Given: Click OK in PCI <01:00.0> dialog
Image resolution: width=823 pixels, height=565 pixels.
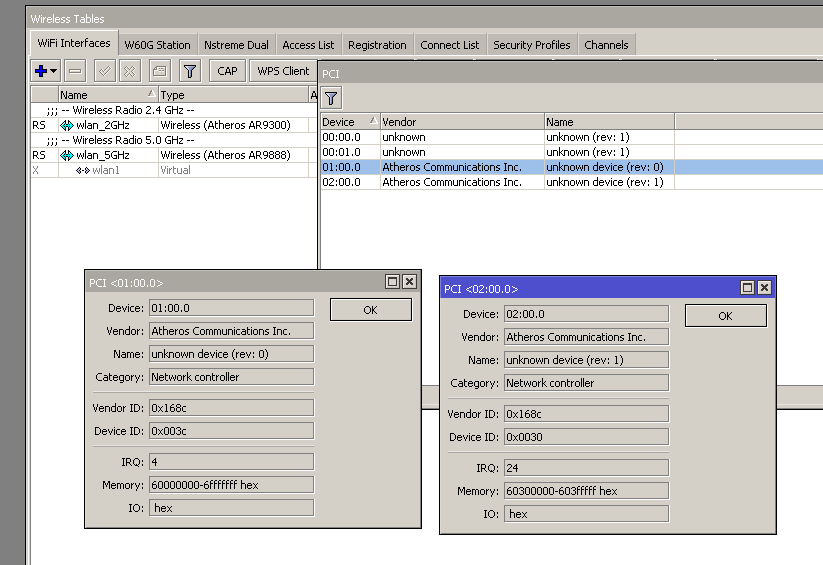Looking at the screenshot, I should click(x=371, y=310).
